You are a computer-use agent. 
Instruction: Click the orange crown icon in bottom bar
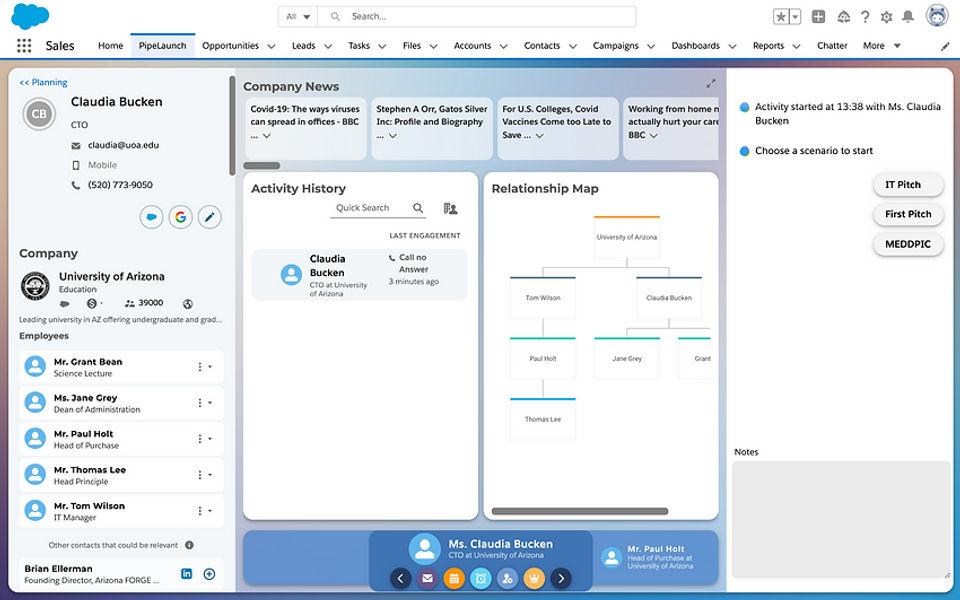534,578
